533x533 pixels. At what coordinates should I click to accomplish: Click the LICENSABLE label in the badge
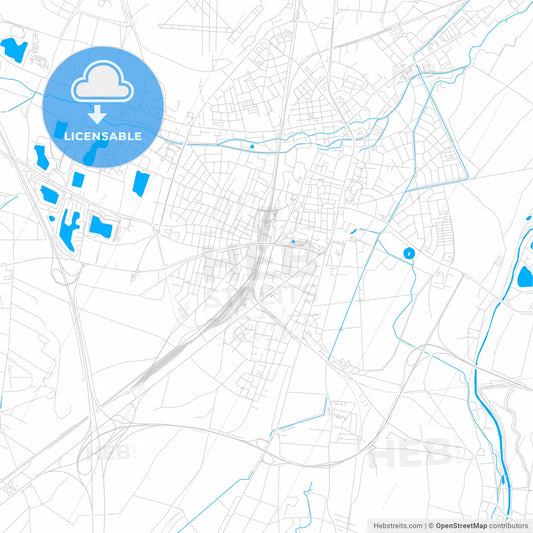(103, 136)
